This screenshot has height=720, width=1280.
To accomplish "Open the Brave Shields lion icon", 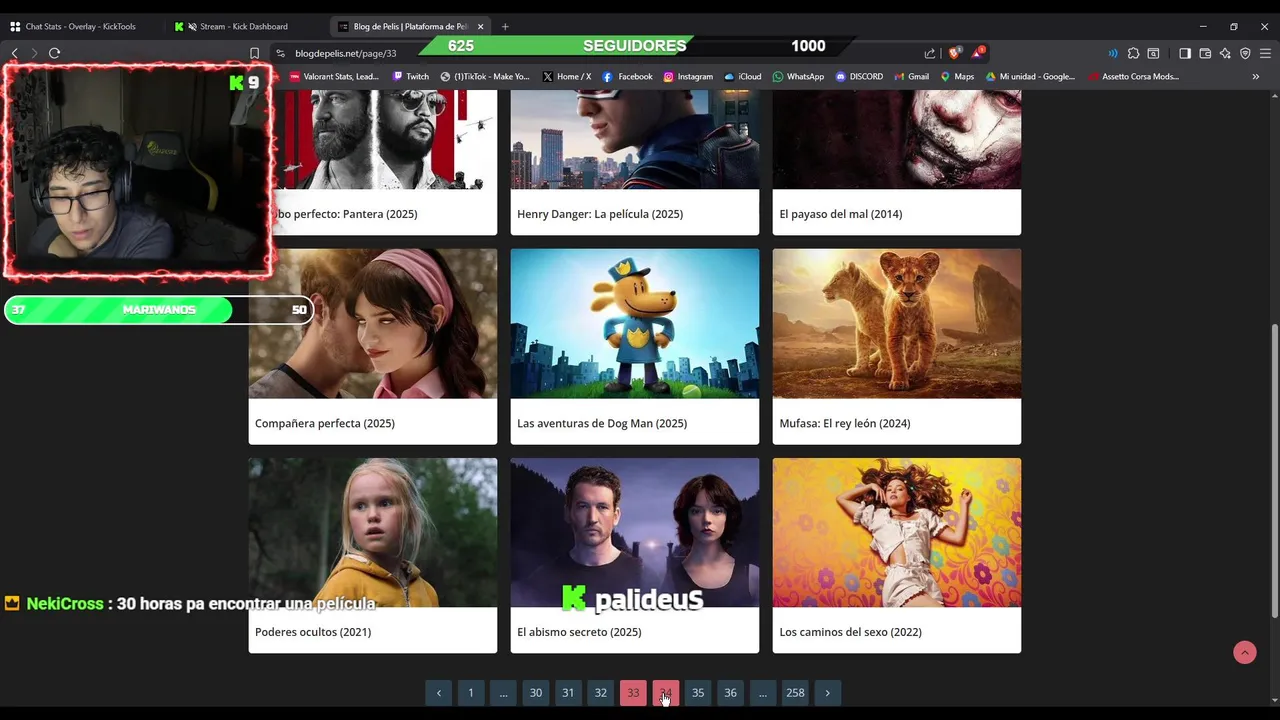I will [955, 53].
